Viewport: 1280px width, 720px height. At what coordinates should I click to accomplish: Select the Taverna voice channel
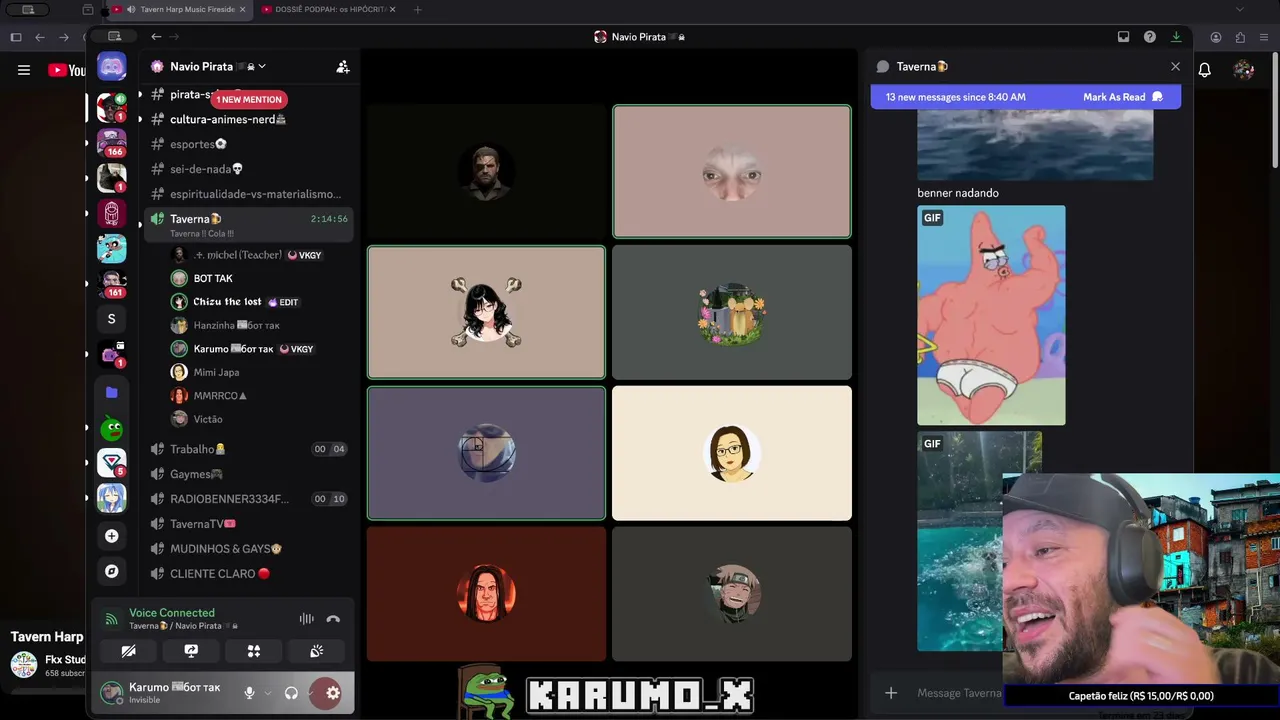248,224
